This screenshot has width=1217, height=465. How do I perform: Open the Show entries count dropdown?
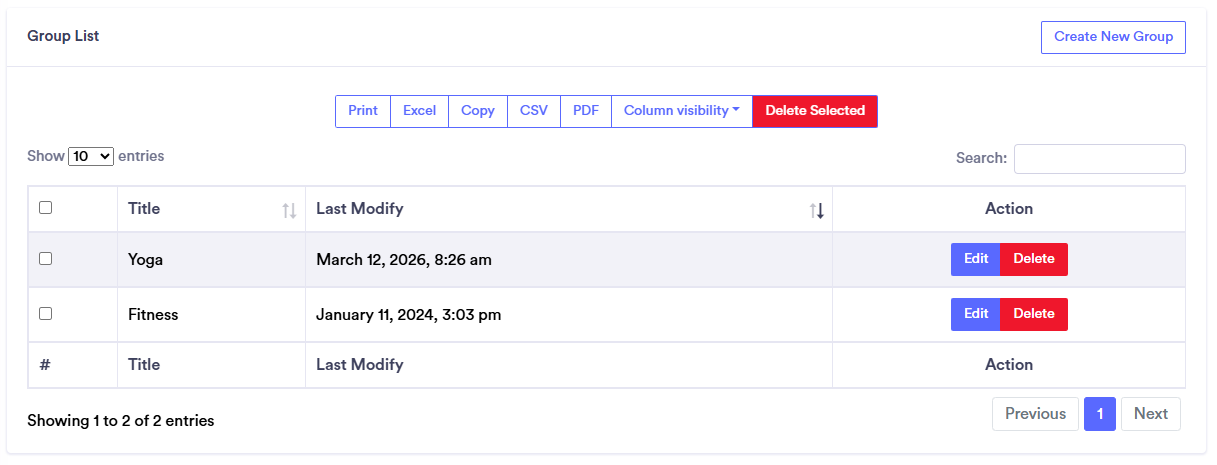pyautogui.click(x=91, y=157)
